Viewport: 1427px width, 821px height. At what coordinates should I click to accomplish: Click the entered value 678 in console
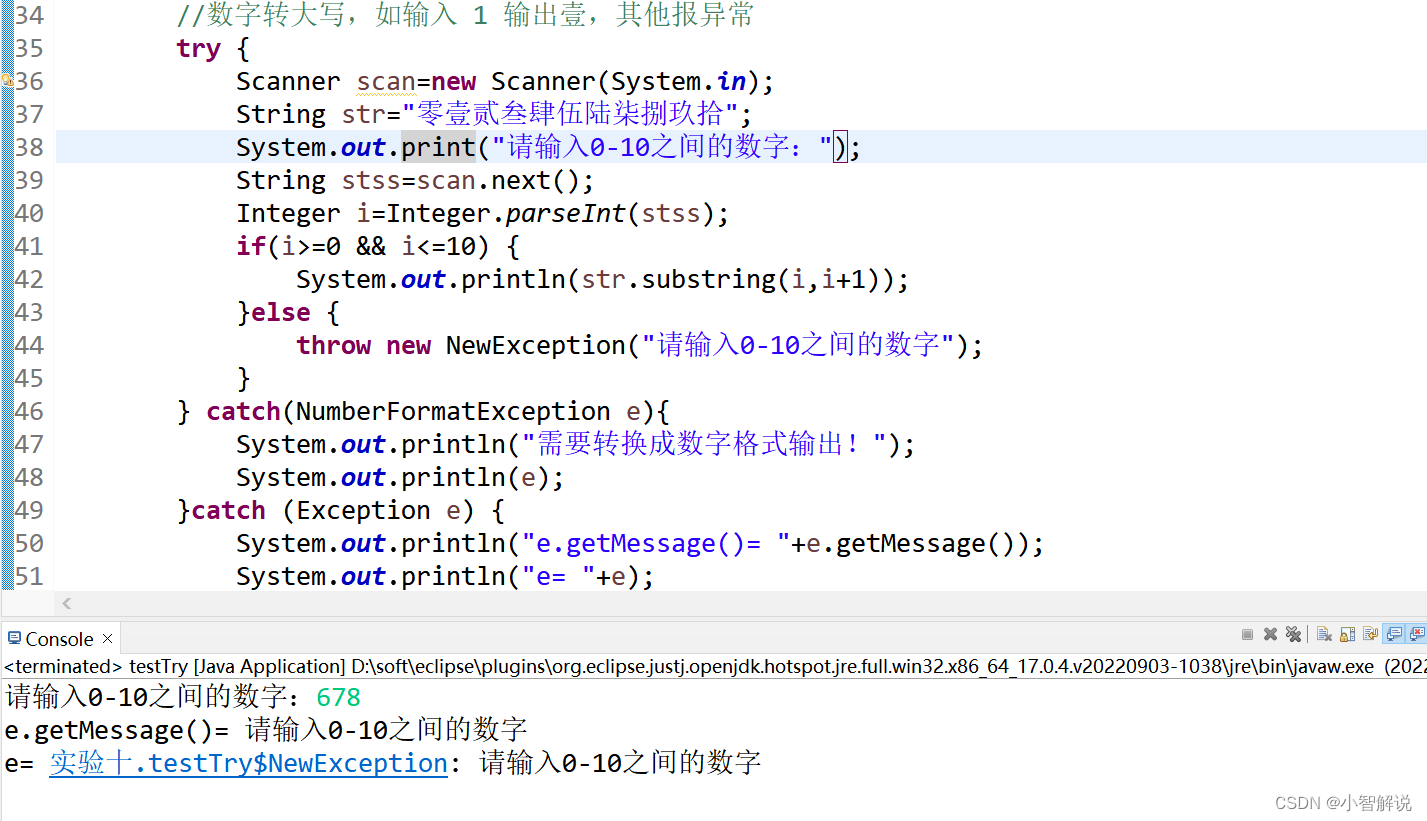(x=338, y=697)
